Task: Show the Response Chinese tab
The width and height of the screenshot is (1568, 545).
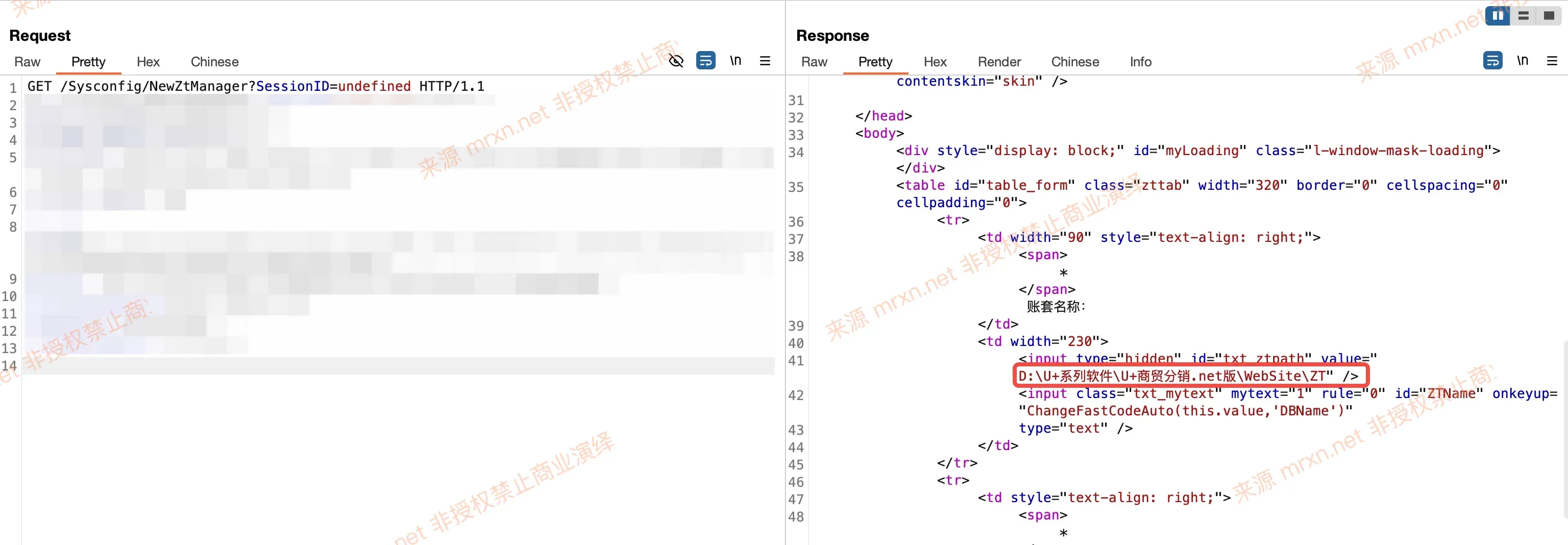Action: 1075,62
